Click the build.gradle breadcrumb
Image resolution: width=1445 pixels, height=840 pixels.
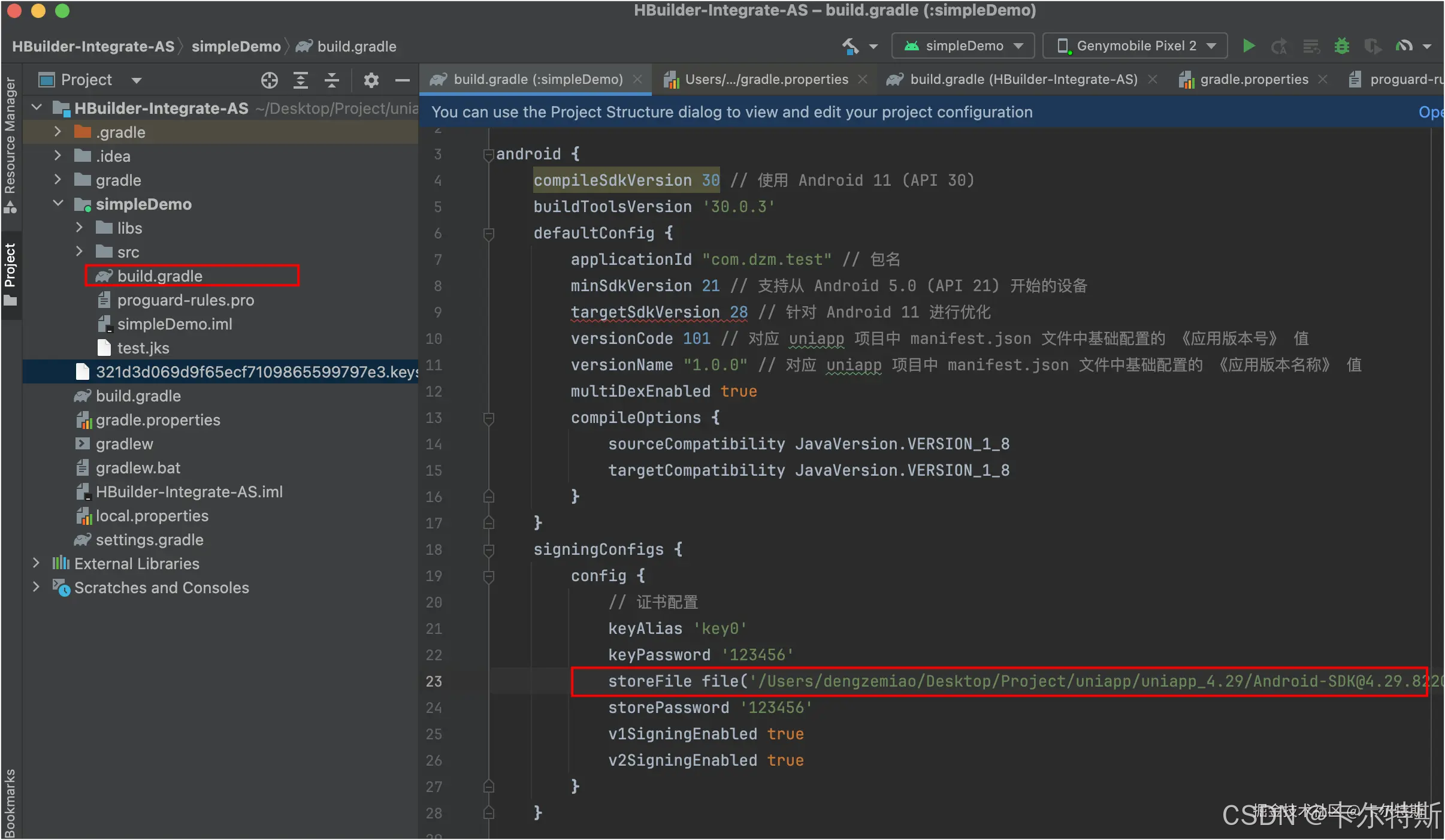[x=346, y=47]
